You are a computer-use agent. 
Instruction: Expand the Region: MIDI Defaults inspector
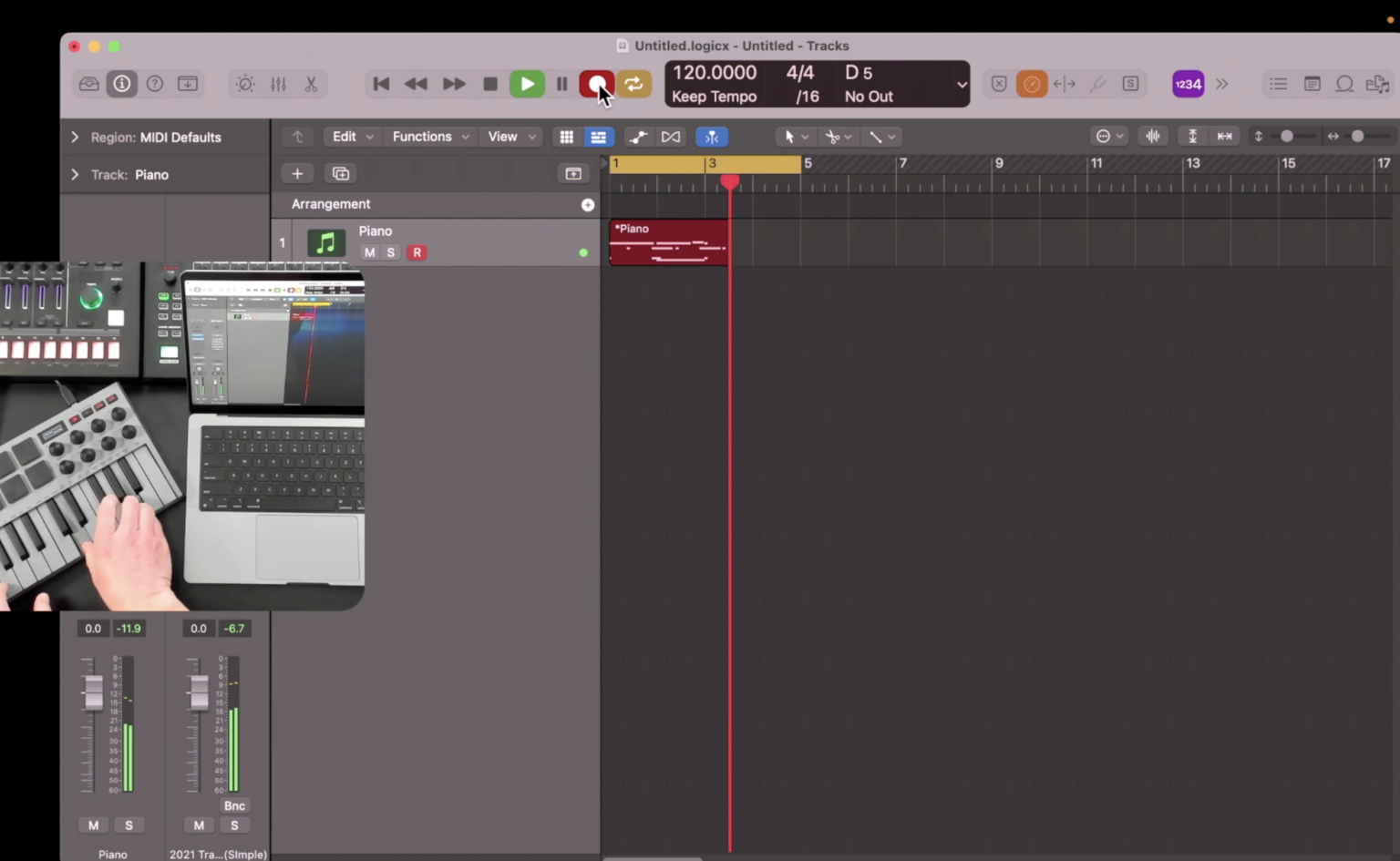pos(75,137)
